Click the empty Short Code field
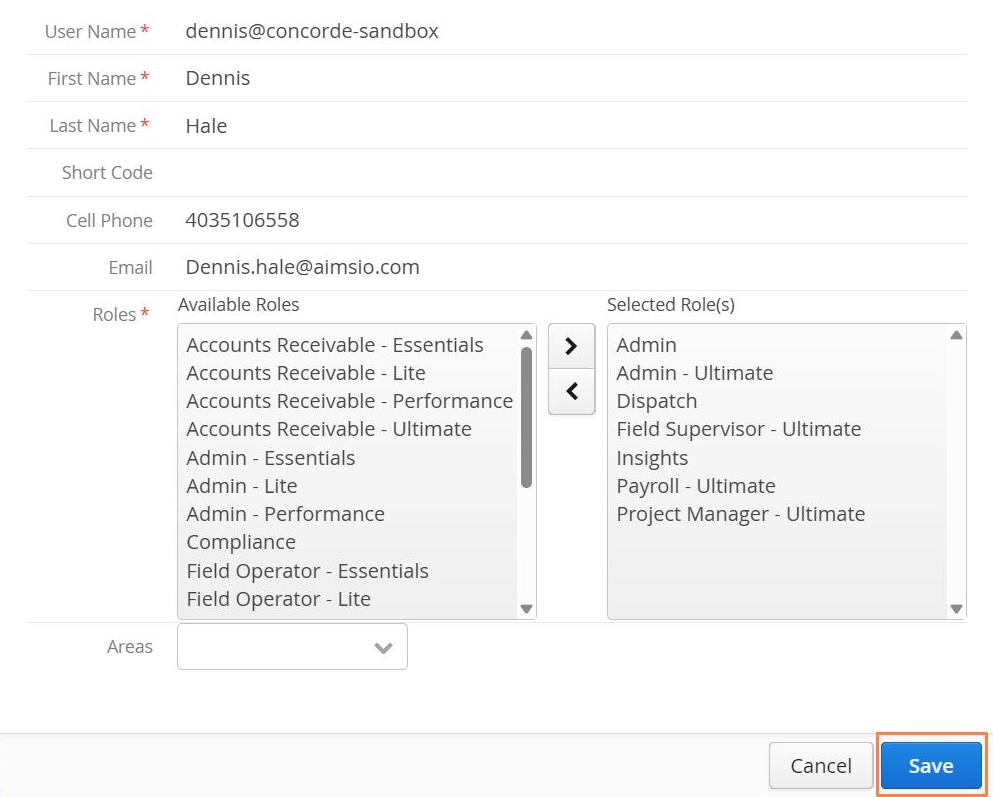Image resolution: width=993 pixels, height=797 pixels. pyautogui.click(x=573, y=172)
